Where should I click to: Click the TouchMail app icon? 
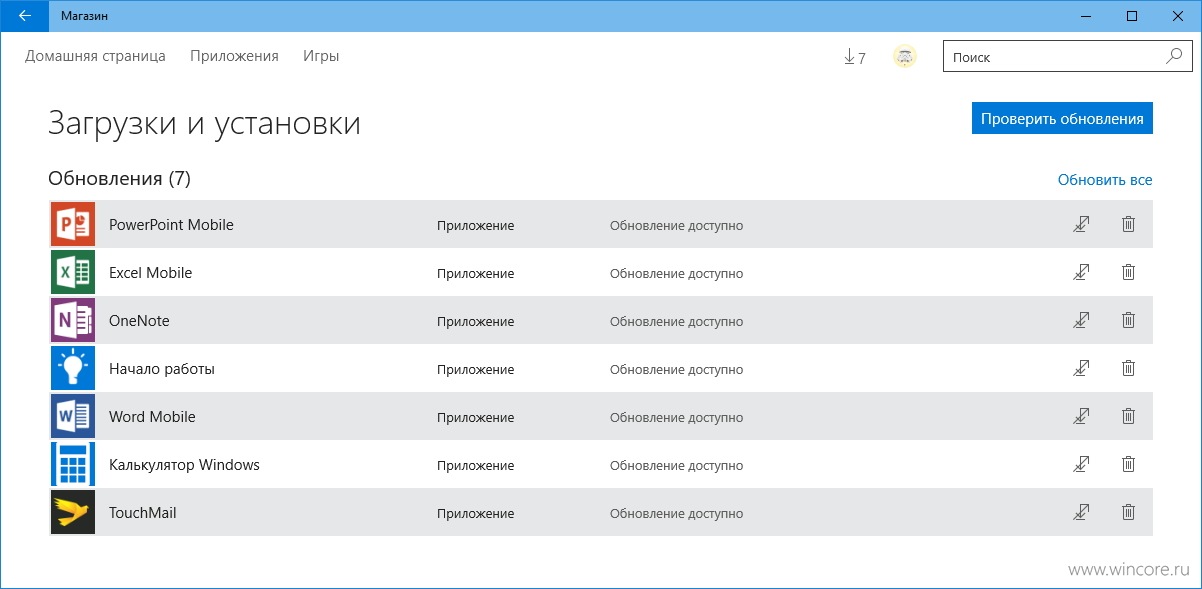(x=73, y=513)
